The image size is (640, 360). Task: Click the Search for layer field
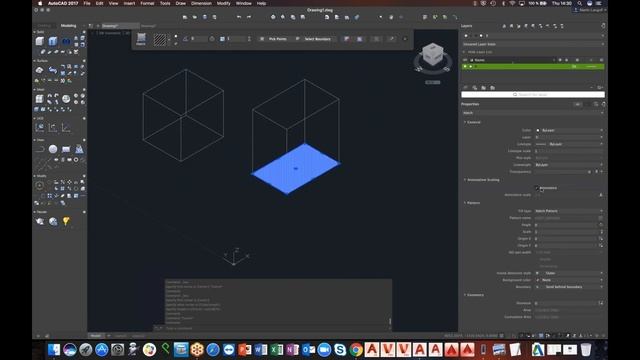(x=533, y=94)
